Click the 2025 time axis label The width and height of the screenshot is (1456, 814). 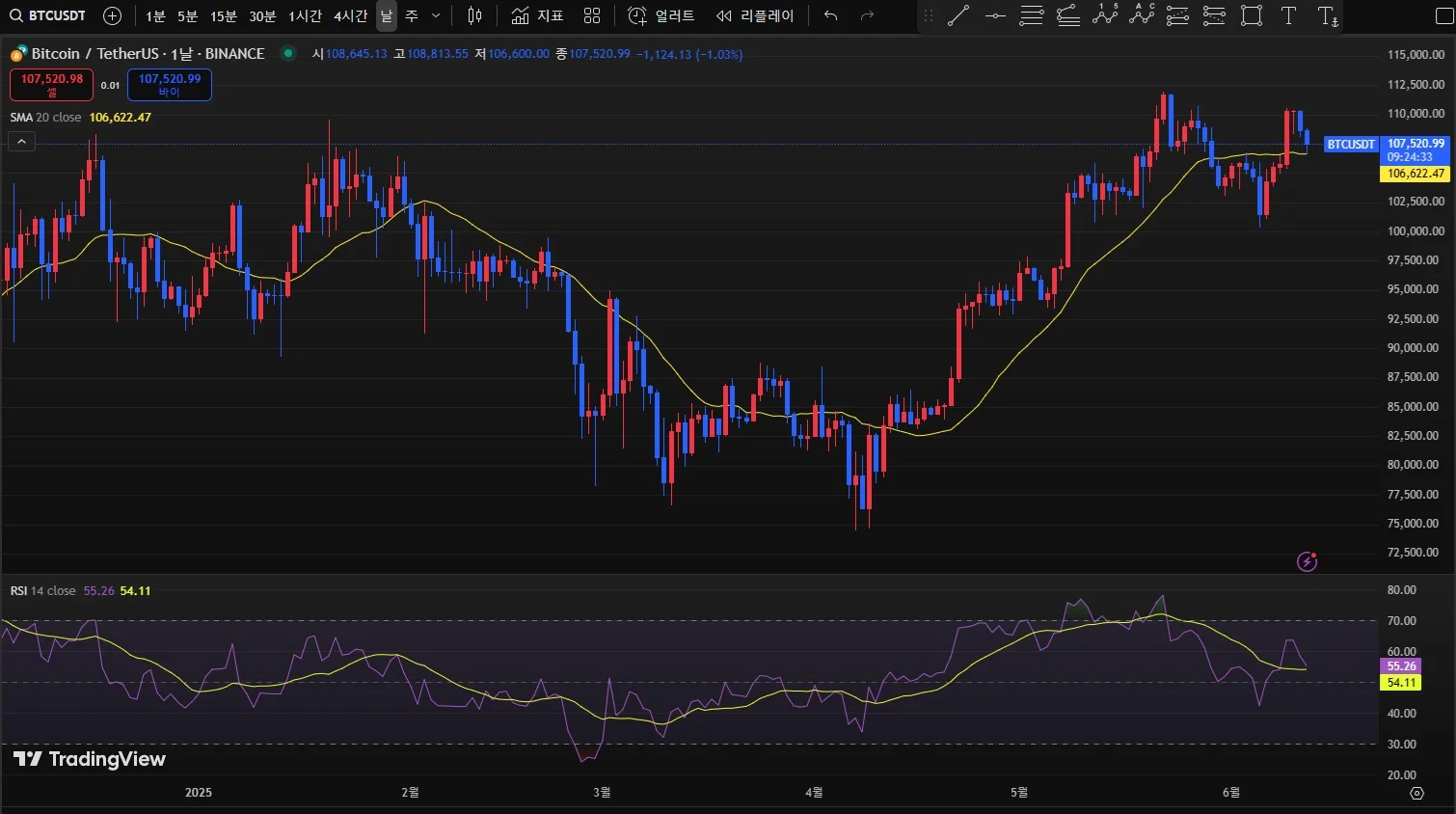click(199, 793)
